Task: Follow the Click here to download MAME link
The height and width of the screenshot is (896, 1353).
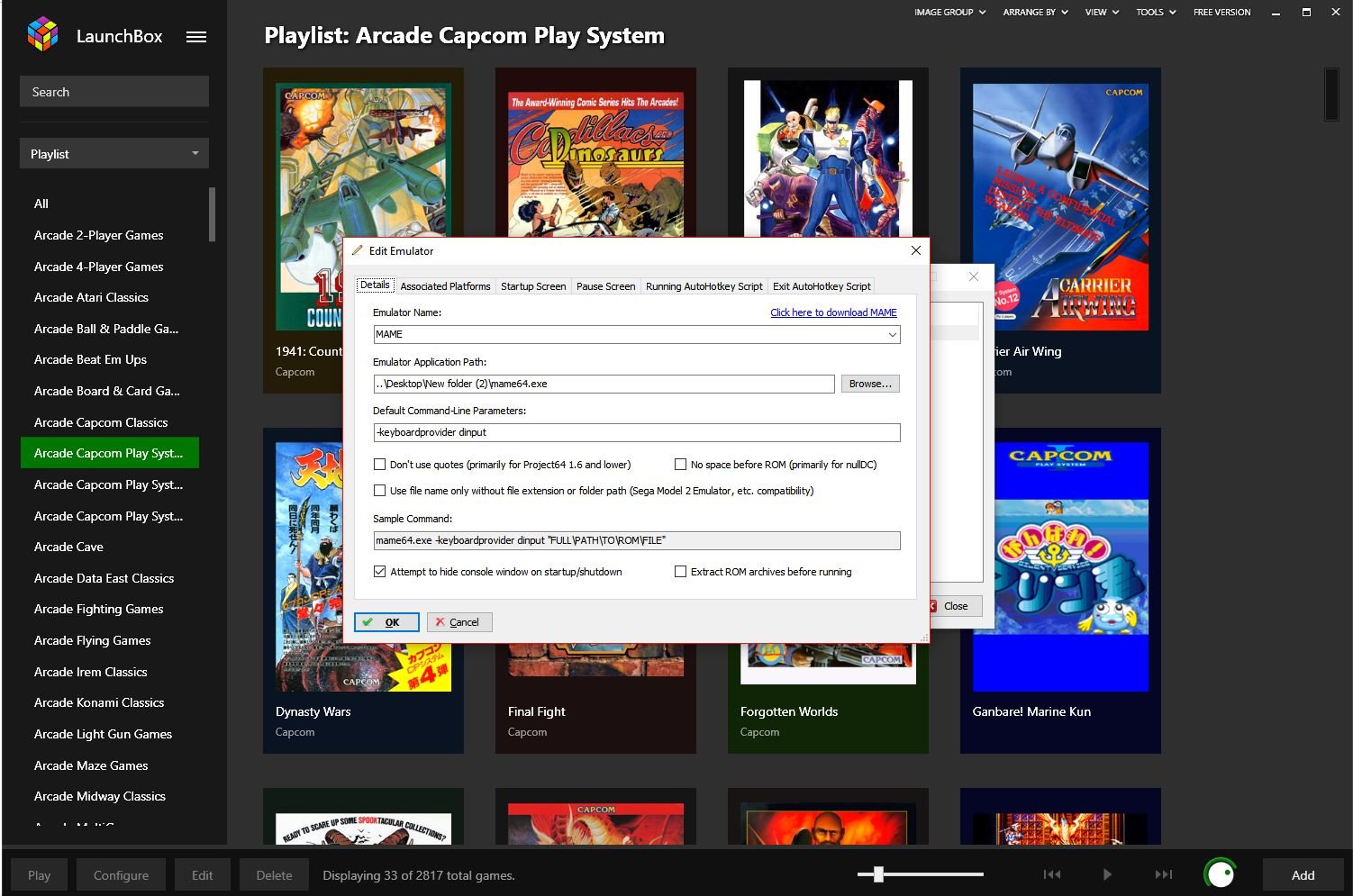Action: click(x=833, y=312)
